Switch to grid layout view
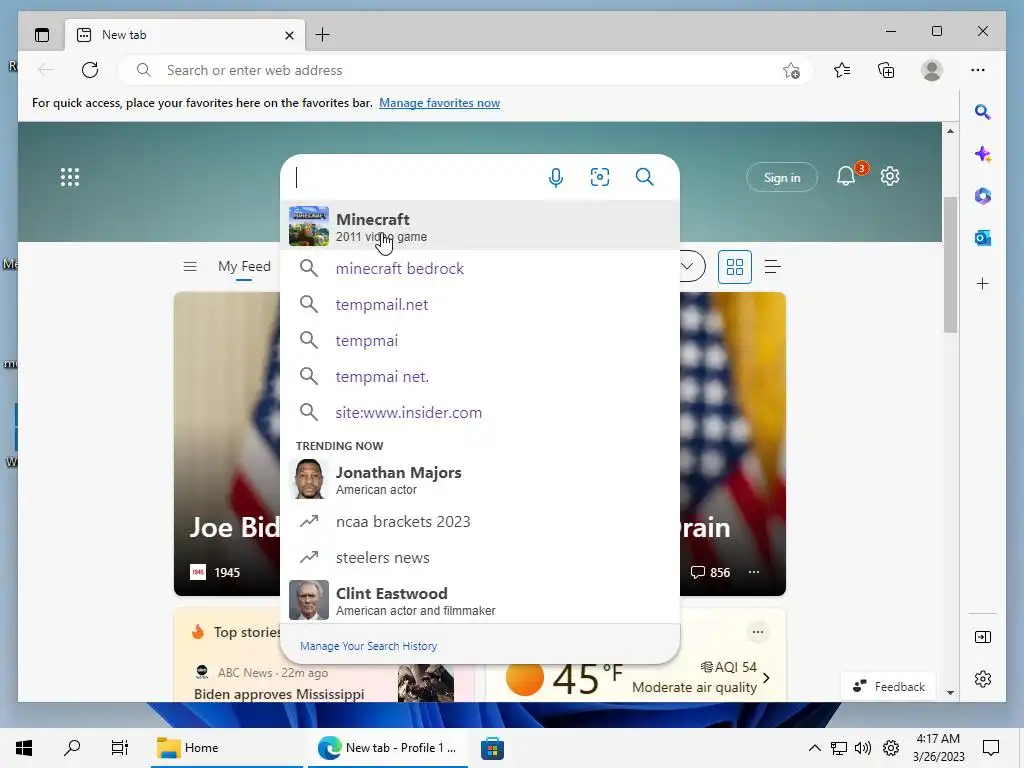1024x768 pixels. coord(735,266)
